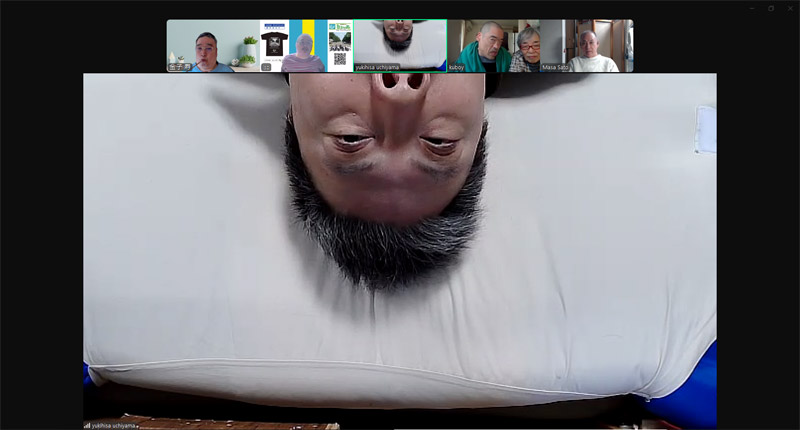Click the QR code in the second thumbnail
The height and width of the screenshot is (430, 800).
[339, 59]
